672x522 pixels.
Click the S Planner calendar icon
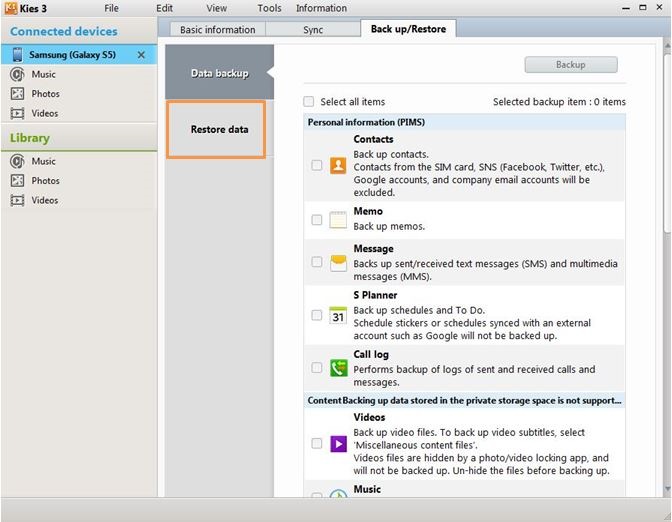coord(338,315)
